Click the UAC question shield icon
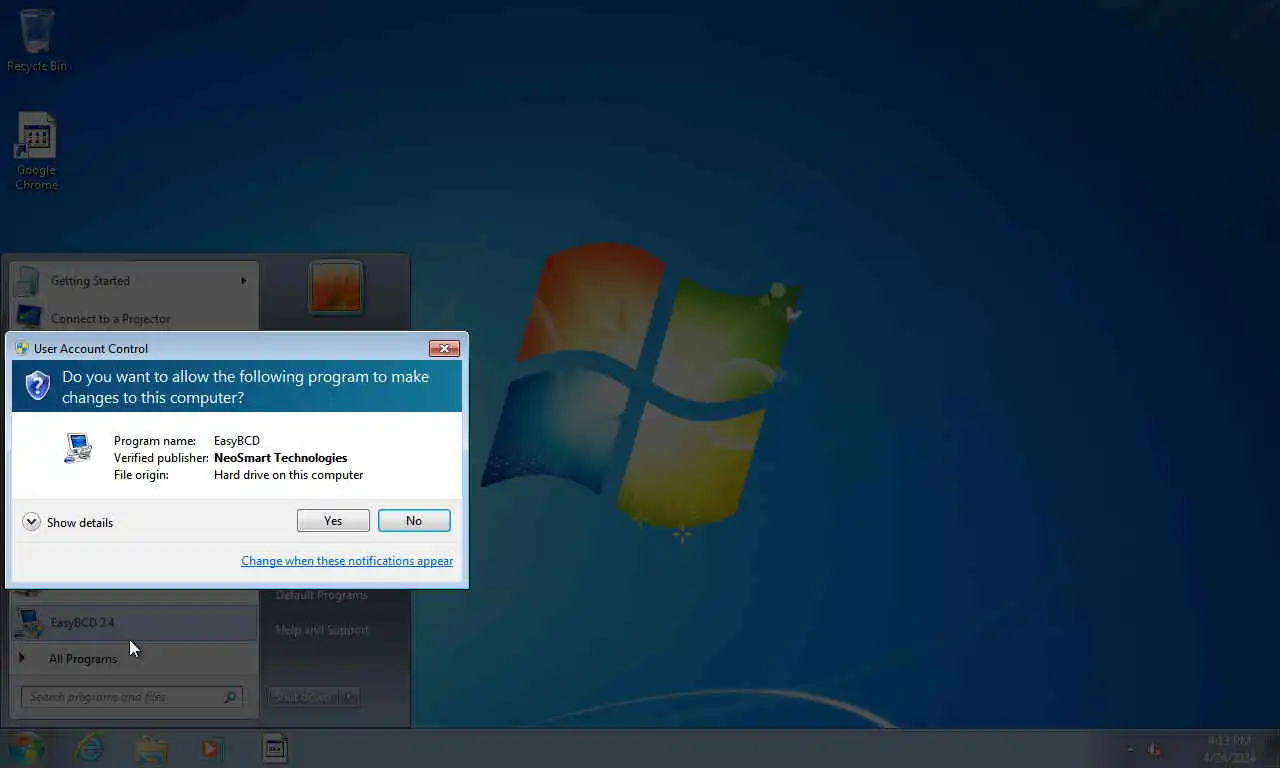Image resolution: width=1280 pixels, height=768 pixels. coord(38,386)
